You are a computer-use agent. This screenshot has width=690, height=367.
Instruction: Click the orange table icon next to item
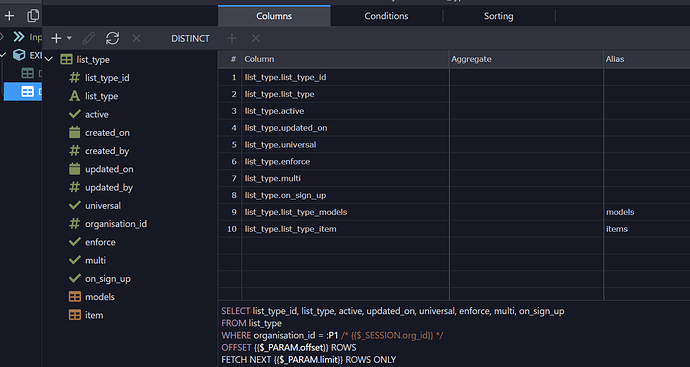pos(75,315)
